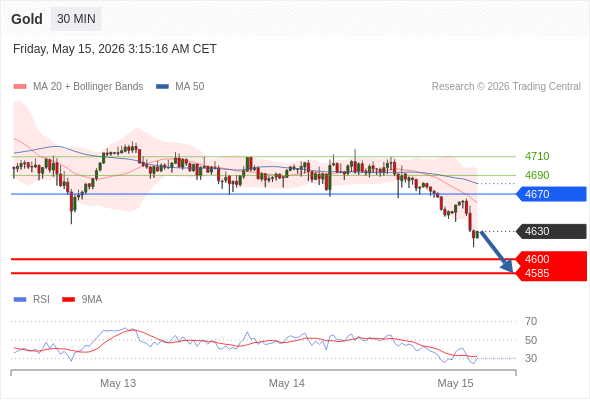Click the MA 20 + Bollinger Bands legend swatch
The height and width of the screenshot is (400, 590).
[20, 87]
